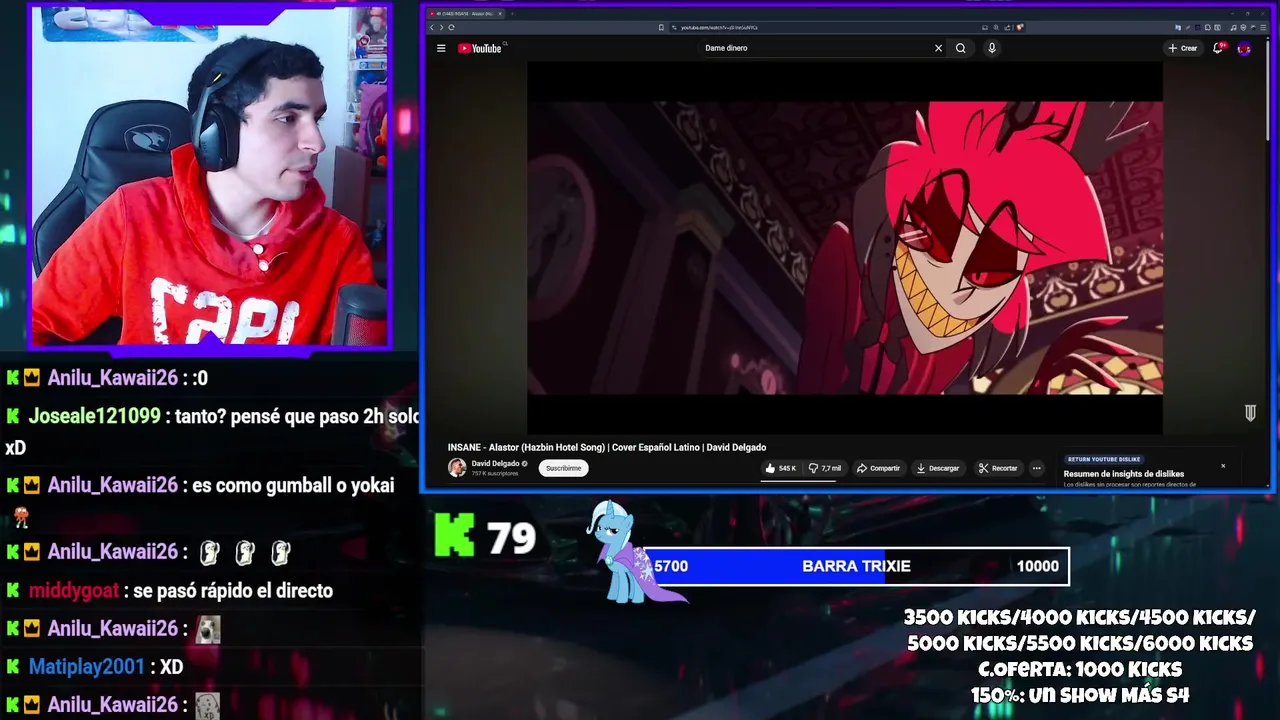Like the video with 545 K likes

click(781, 468)
